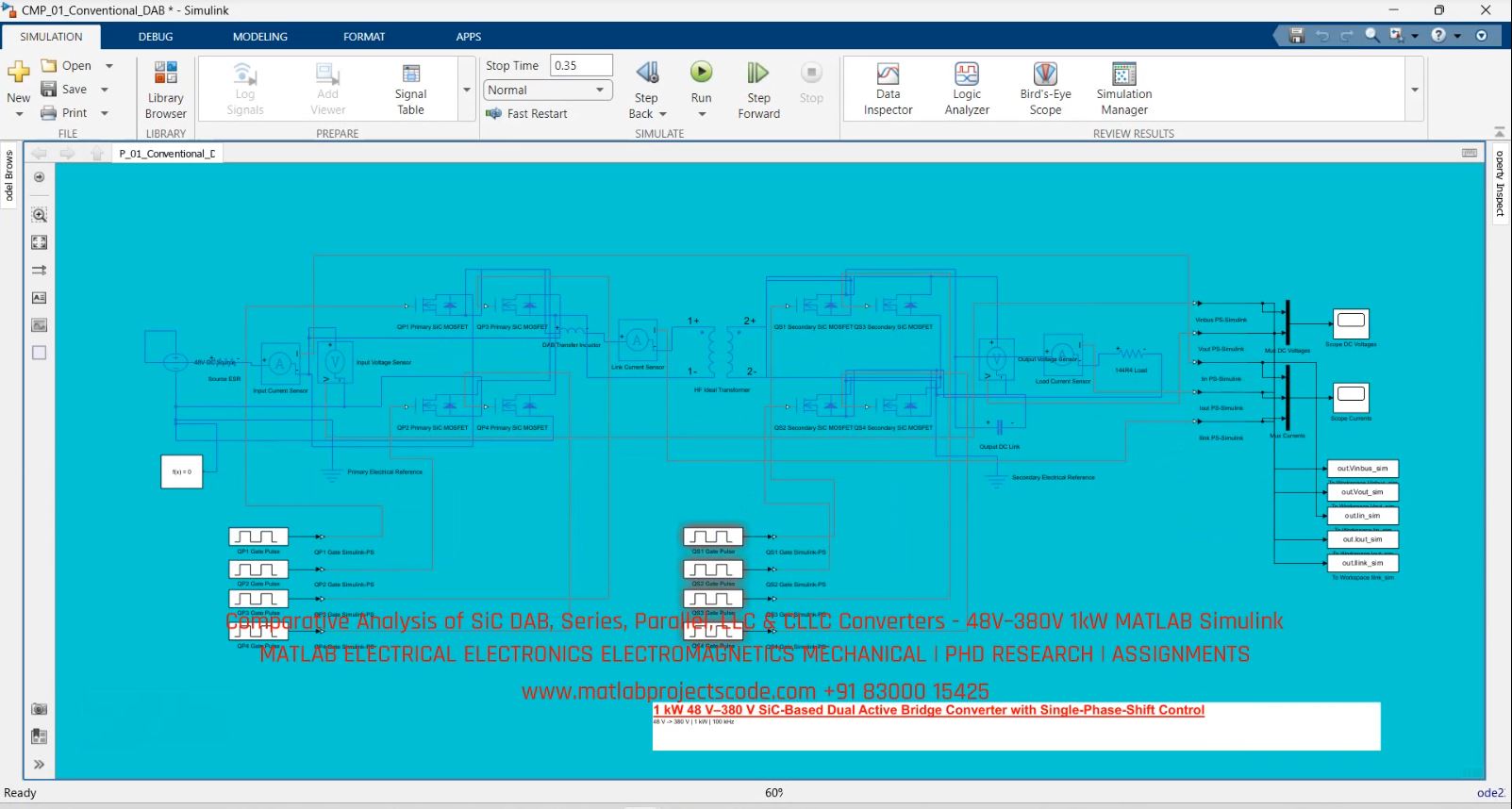The image size is (1512, 809).
Task: Select the Scope DC Voltages block
Action: pyautogui.click(x=1351, y=324)
